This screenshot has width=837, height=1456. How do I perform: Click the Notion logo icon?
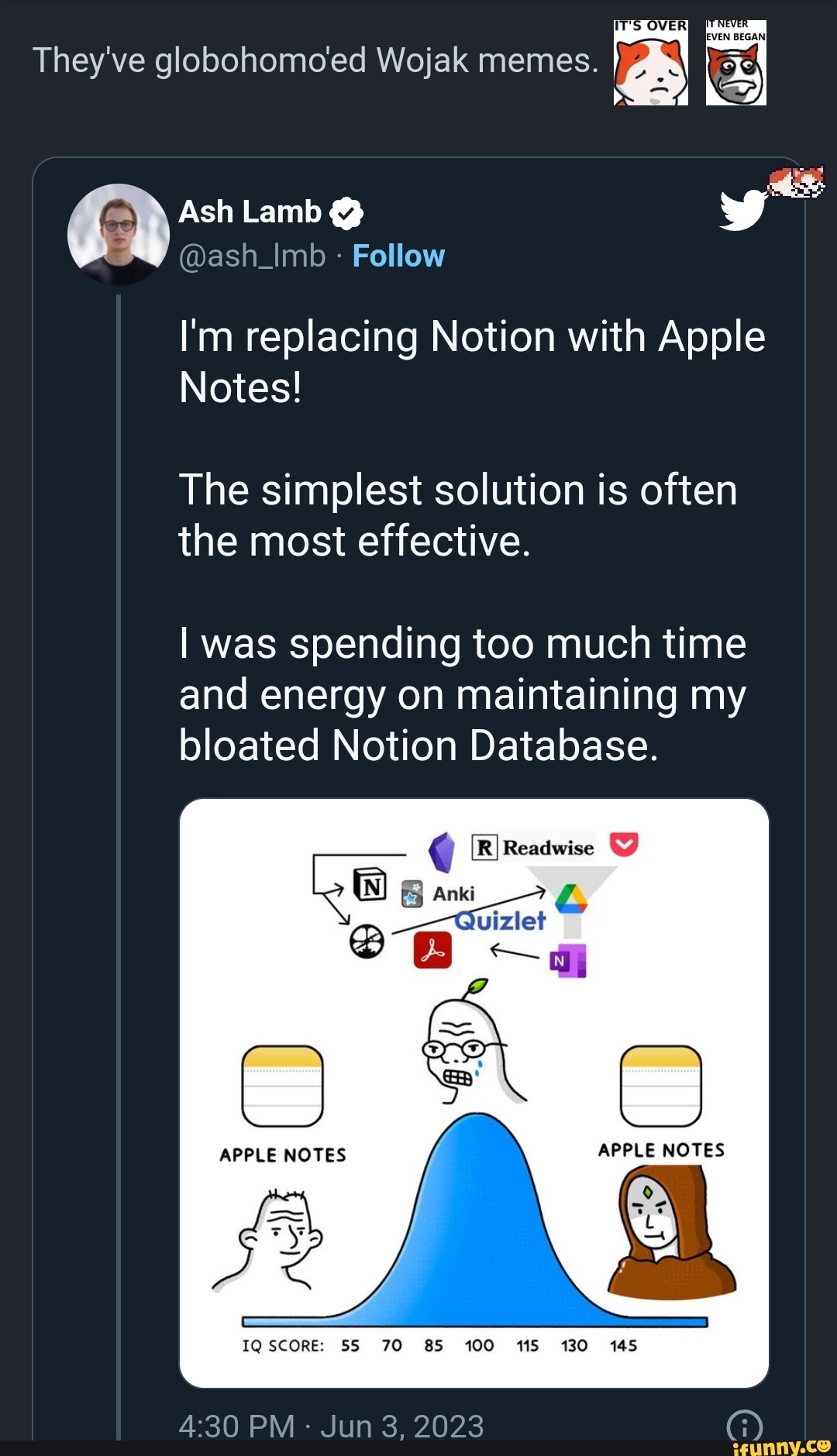370,885
